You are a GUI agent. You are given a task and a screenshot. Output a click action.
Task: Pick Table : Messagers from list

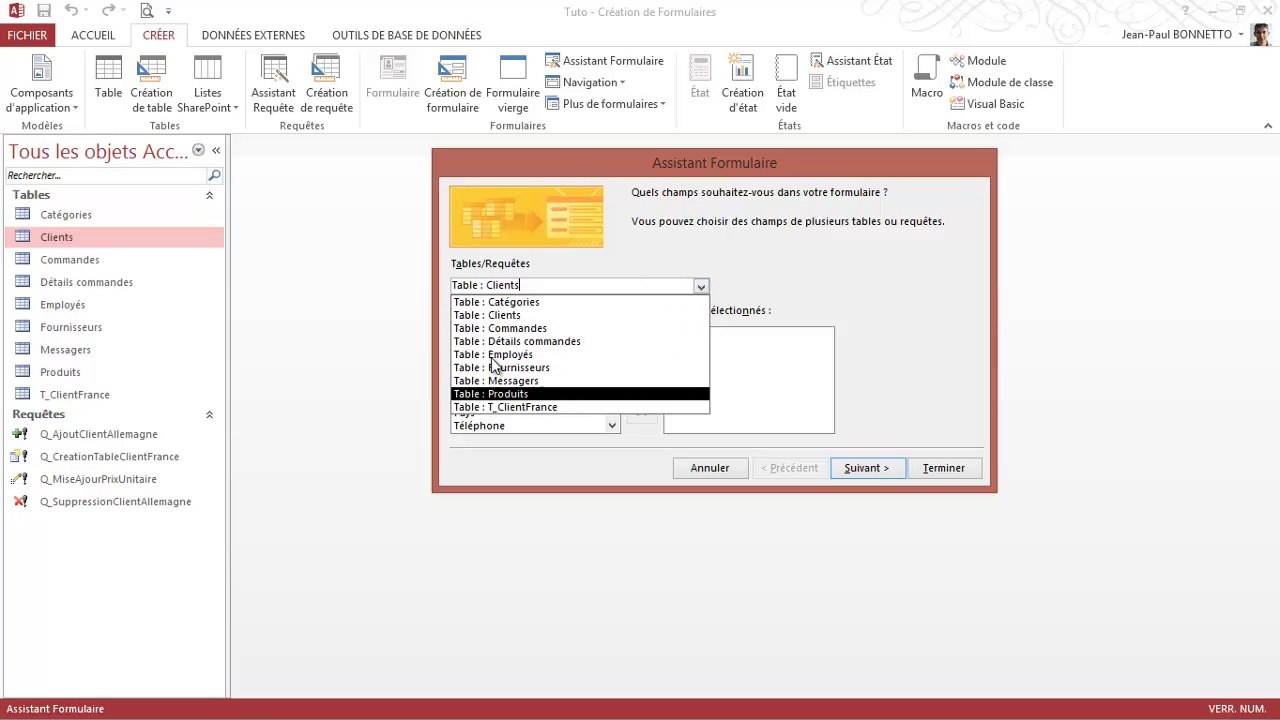click(x=580, y=381)
